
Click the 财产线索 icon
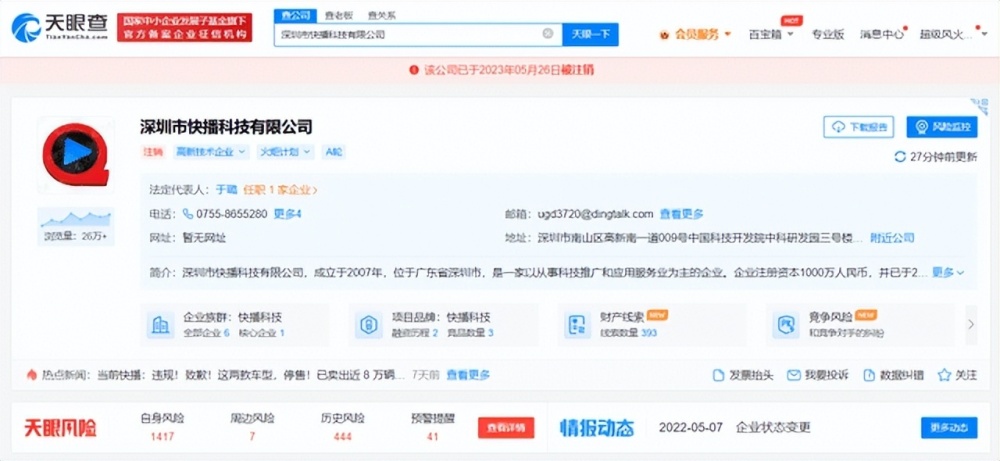577,325
